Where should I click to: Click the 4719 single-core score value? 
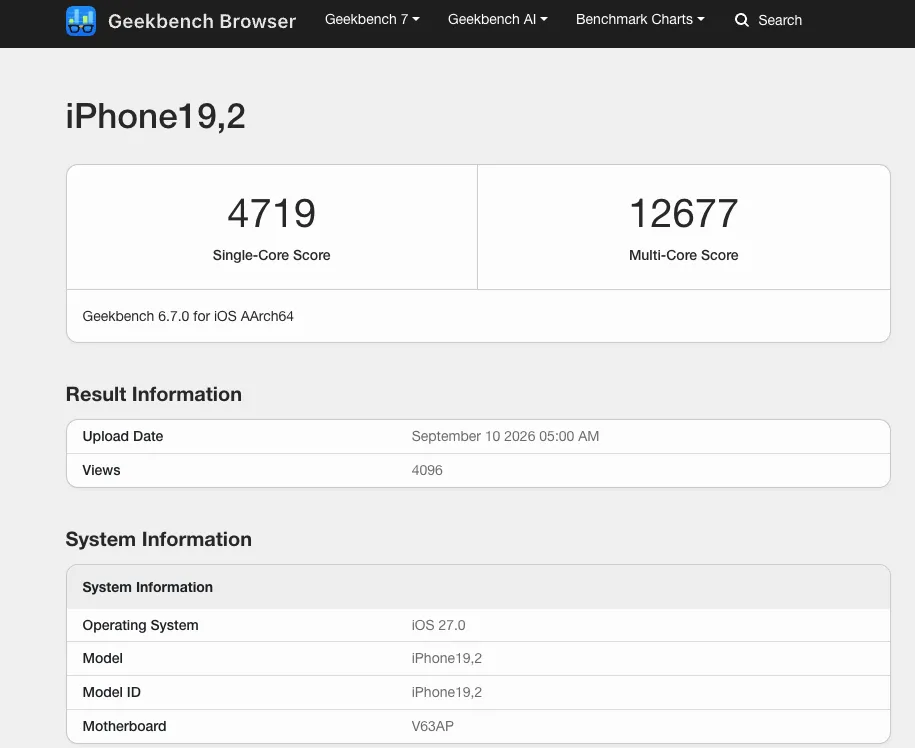[x=271, y=213]
